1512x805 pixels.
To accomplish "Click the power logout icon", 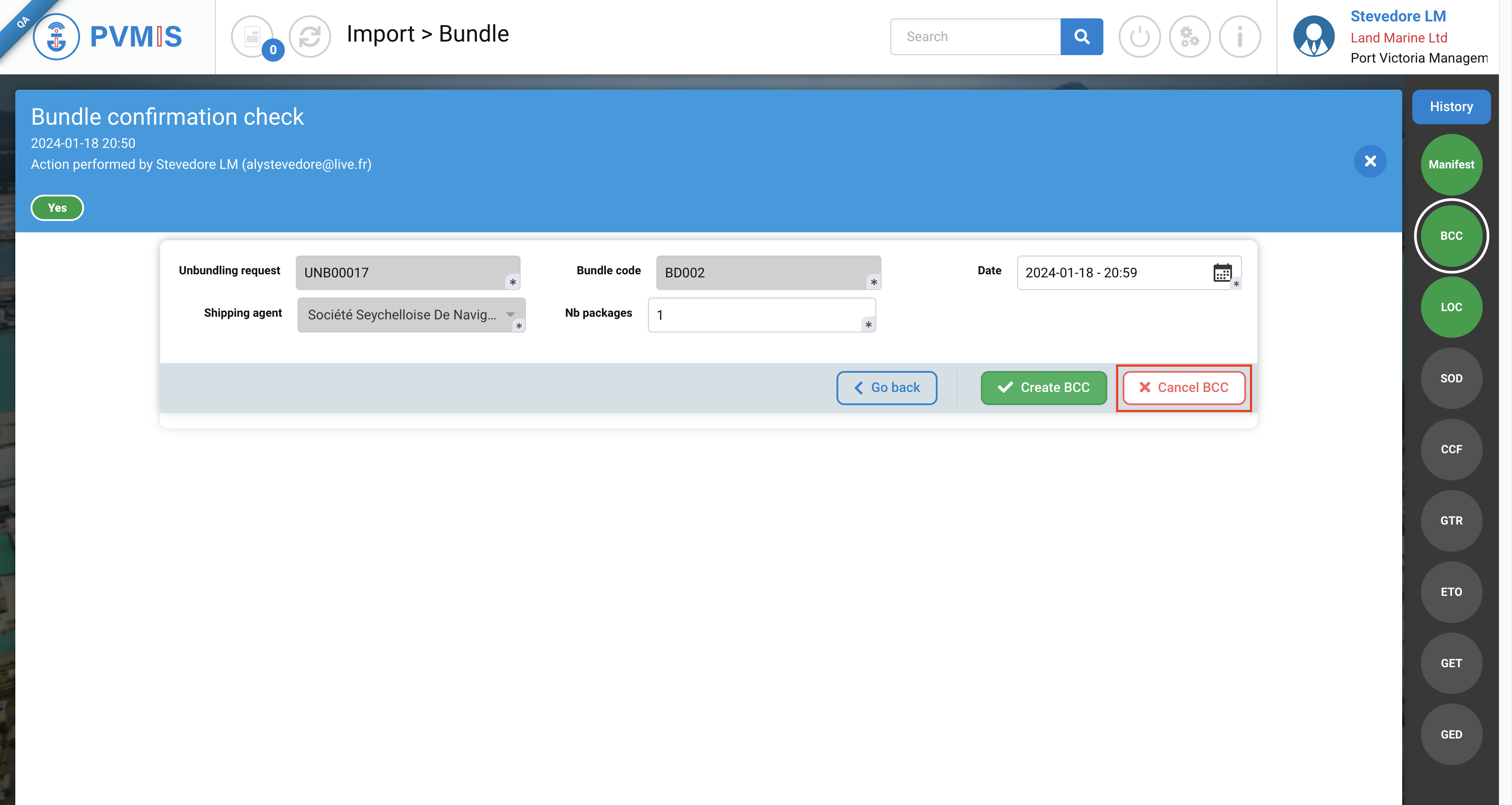I will pos(1139,36).
